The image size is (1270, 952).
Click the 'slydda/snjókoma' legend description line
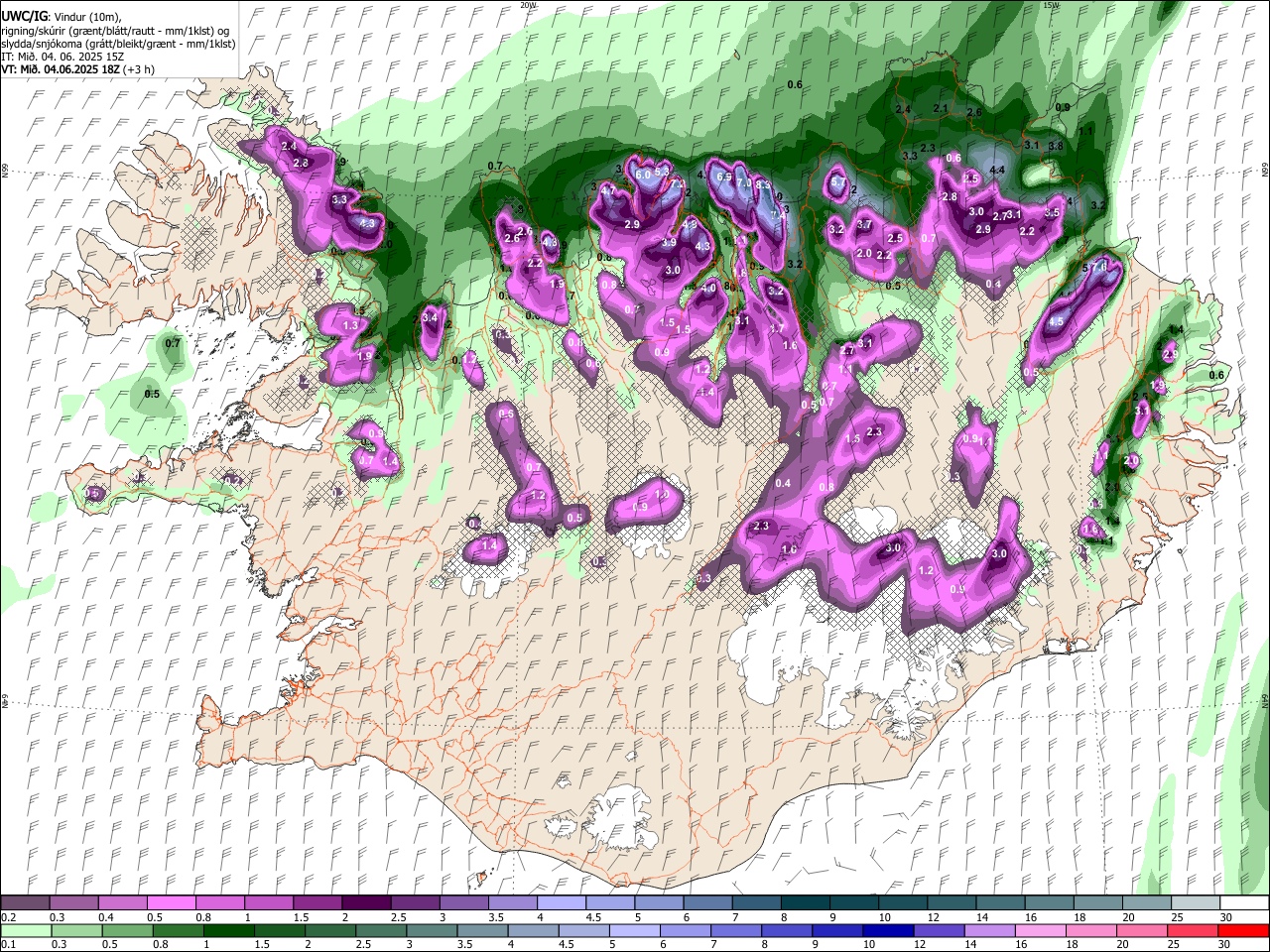pos(118,44)
